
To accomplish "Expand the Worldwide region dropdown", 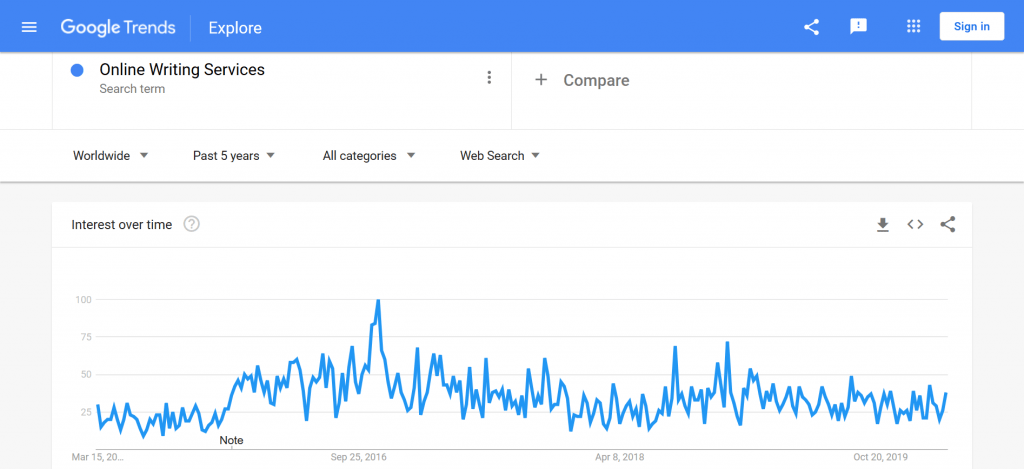I will coord(111,155).
